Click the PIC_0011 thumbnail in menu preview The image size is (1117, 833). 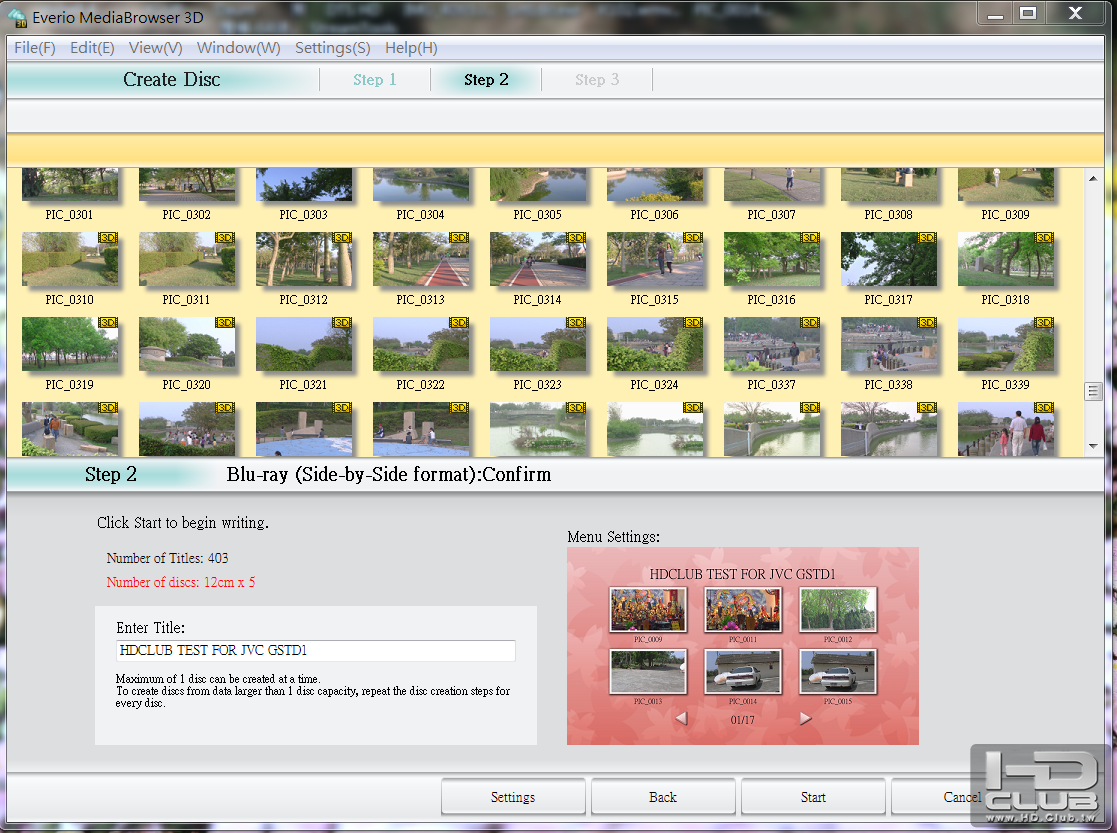[743, 609]
